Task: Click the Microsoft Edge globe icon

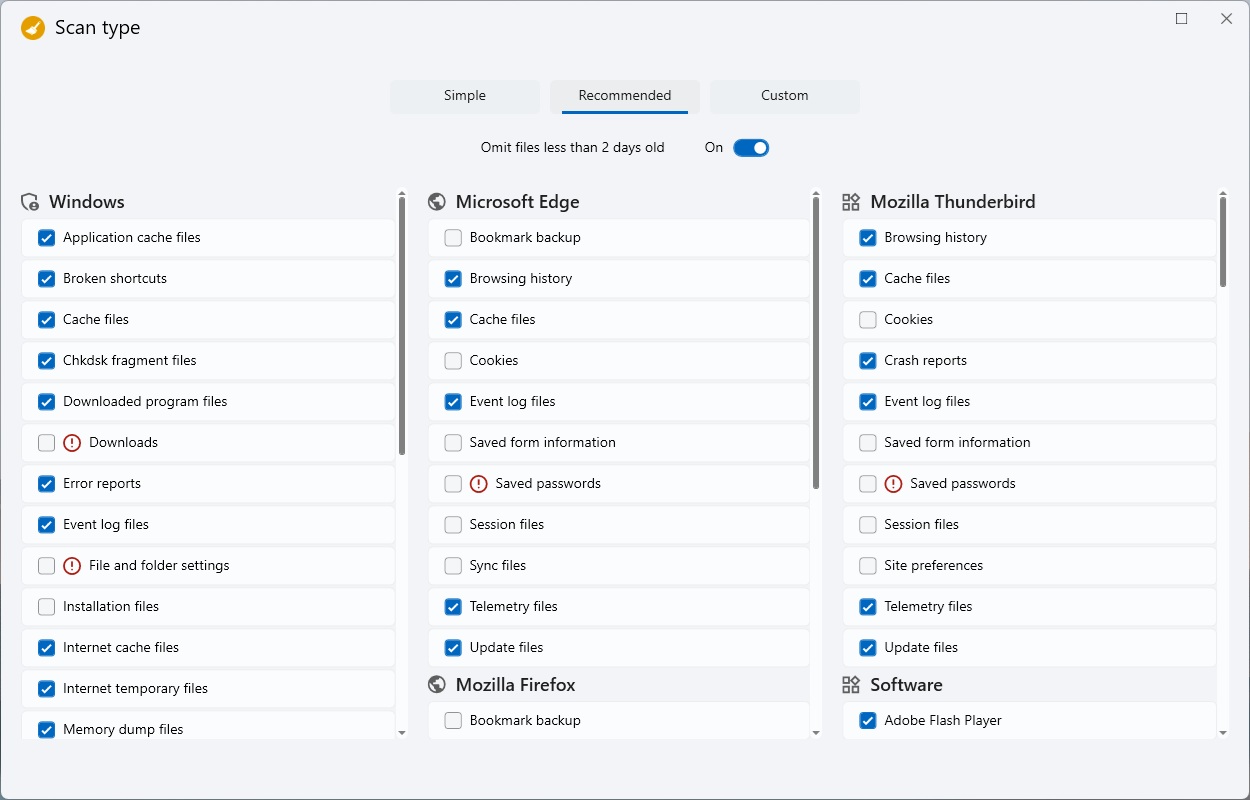Action: point(436,202)
